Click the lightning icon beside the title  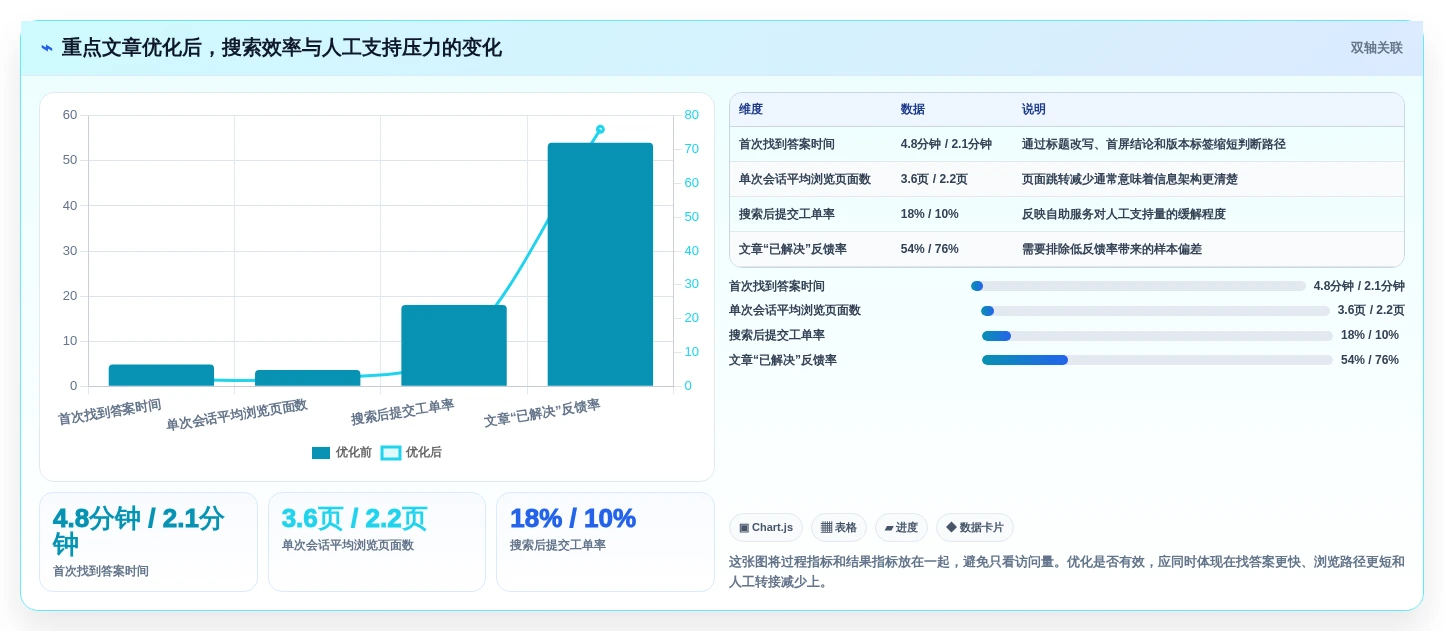tap(47, 48)
